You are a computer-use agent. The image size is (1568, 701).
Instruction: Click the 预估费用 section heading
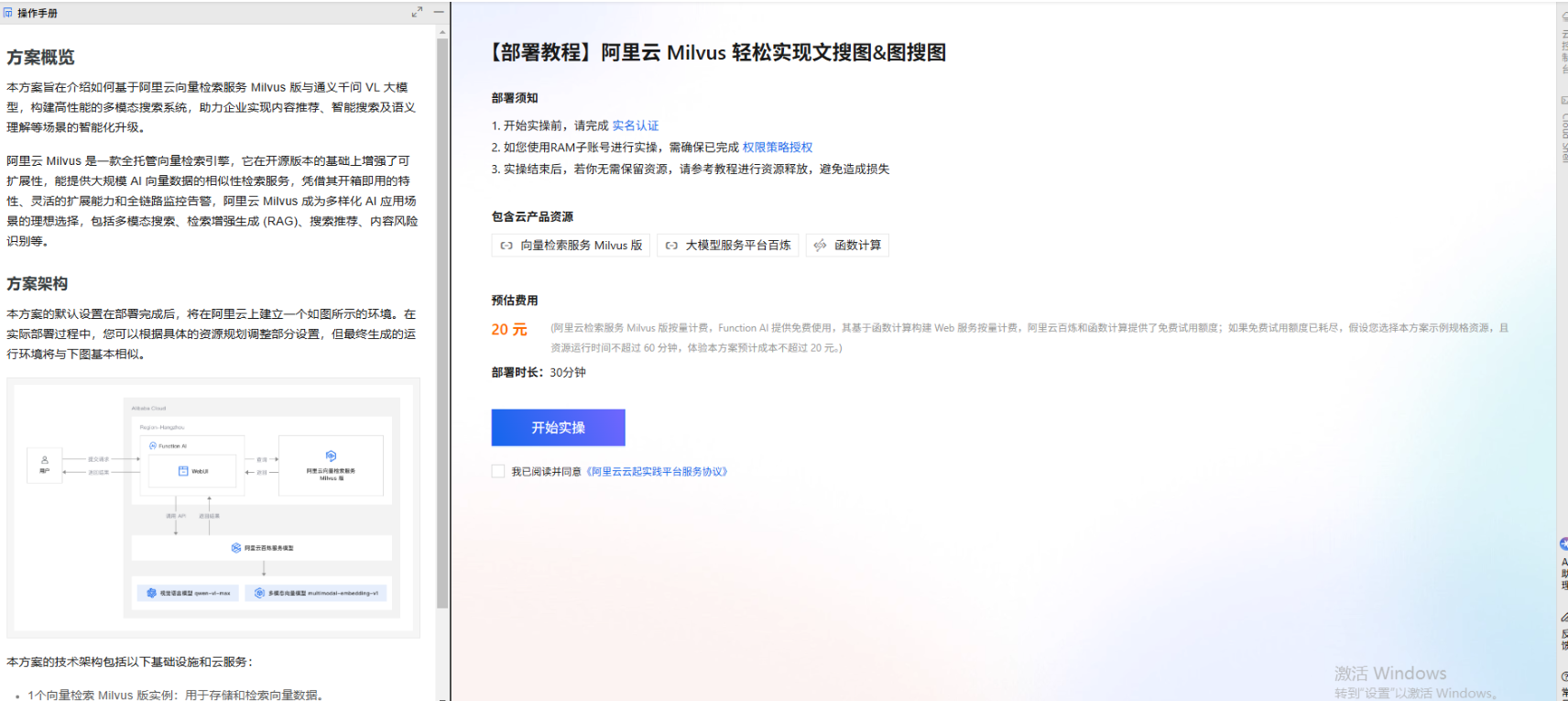515,301
